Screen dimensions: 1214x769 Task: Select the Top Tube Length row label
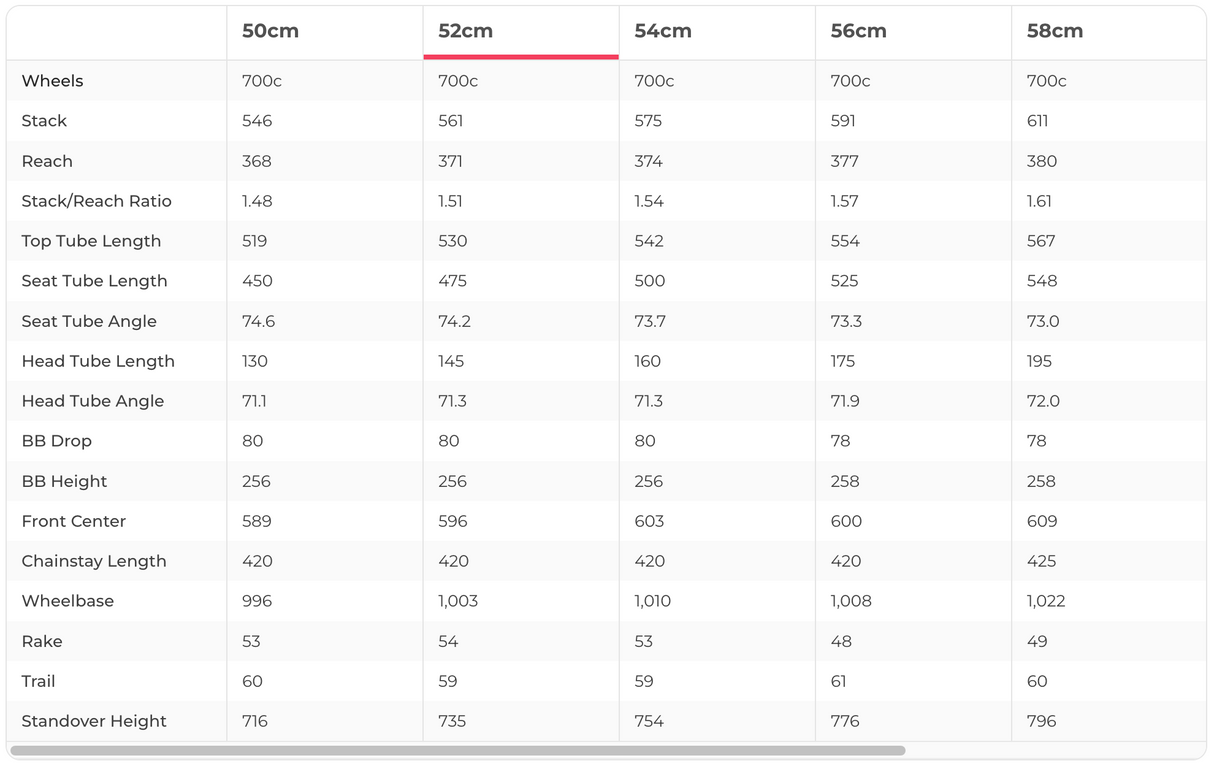(x=91, y=241)
